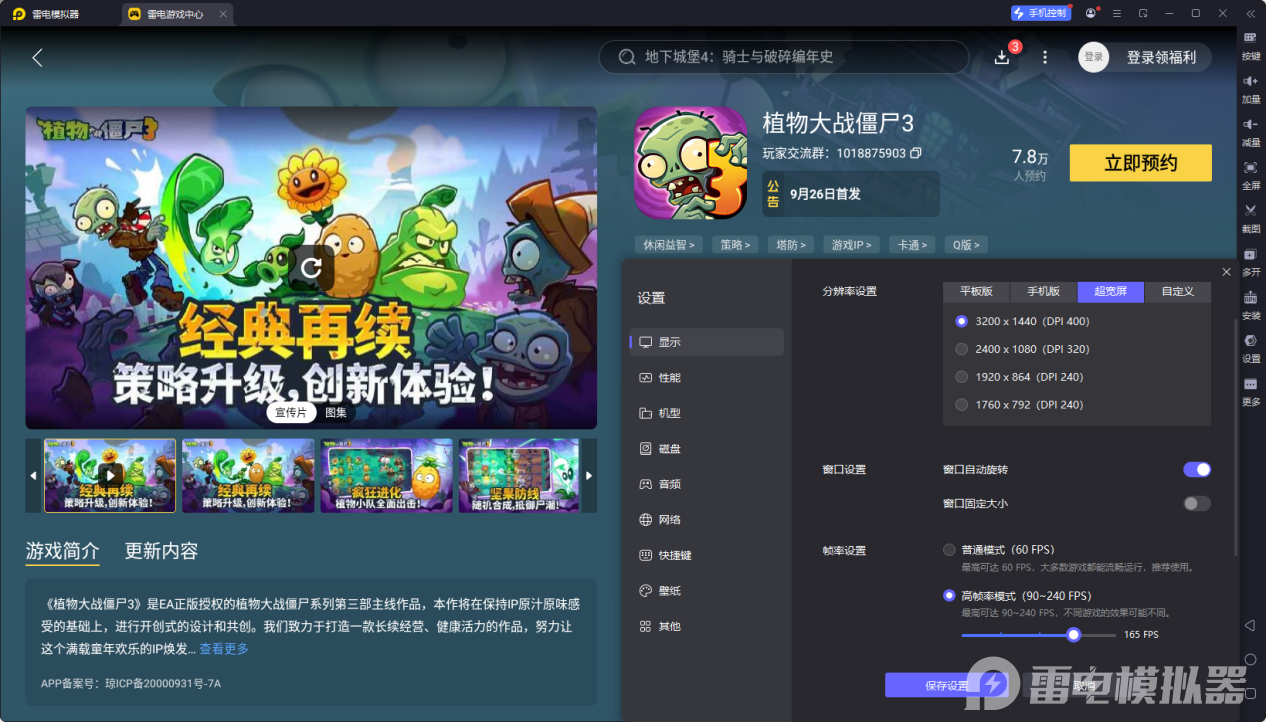Click the search magnifier icon
The height and width of the screenshot is (722, 1266).
point(627,57)
